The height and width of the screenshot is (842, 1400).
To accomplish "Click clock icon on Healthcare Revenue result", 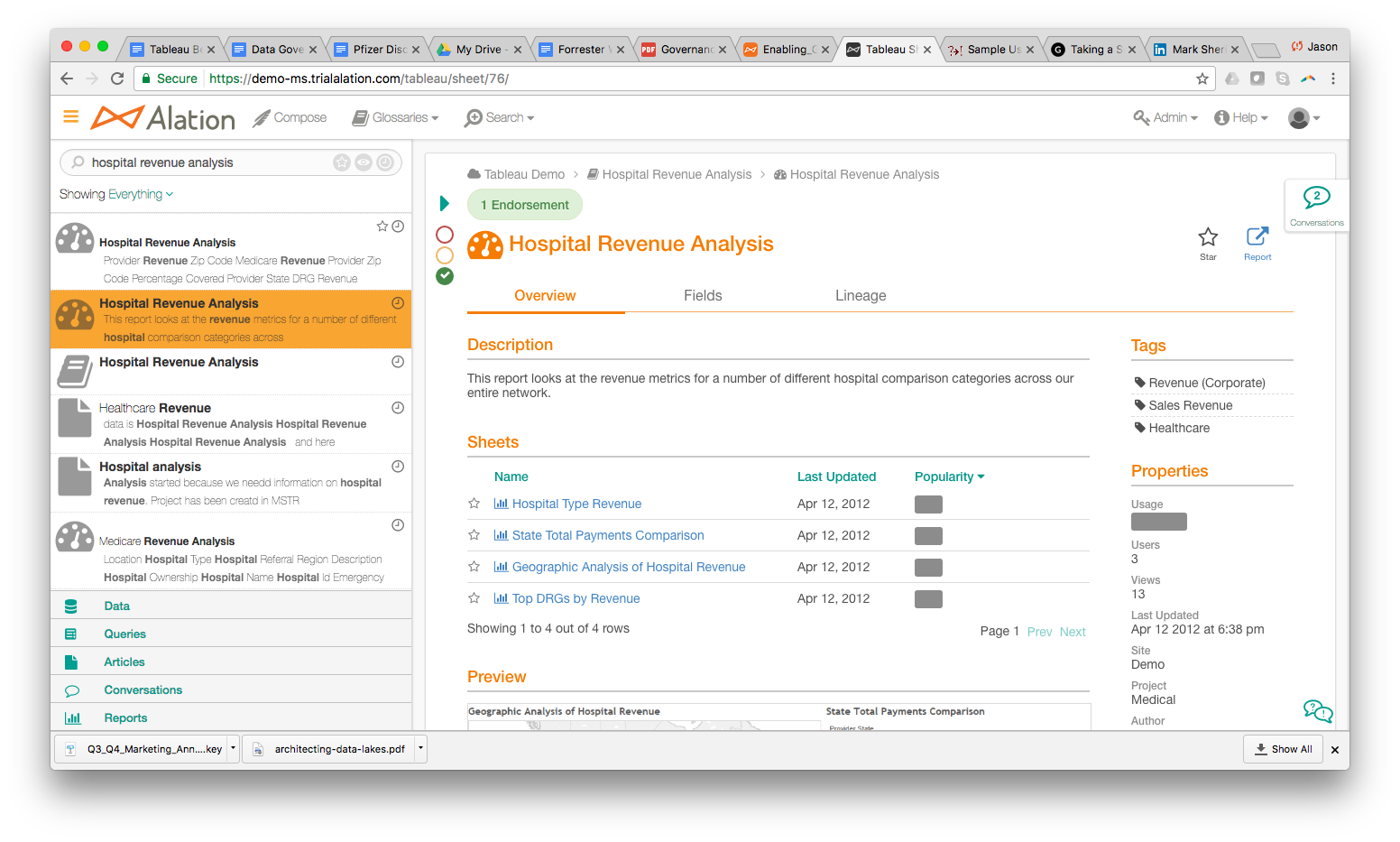I will coord(398,408).
